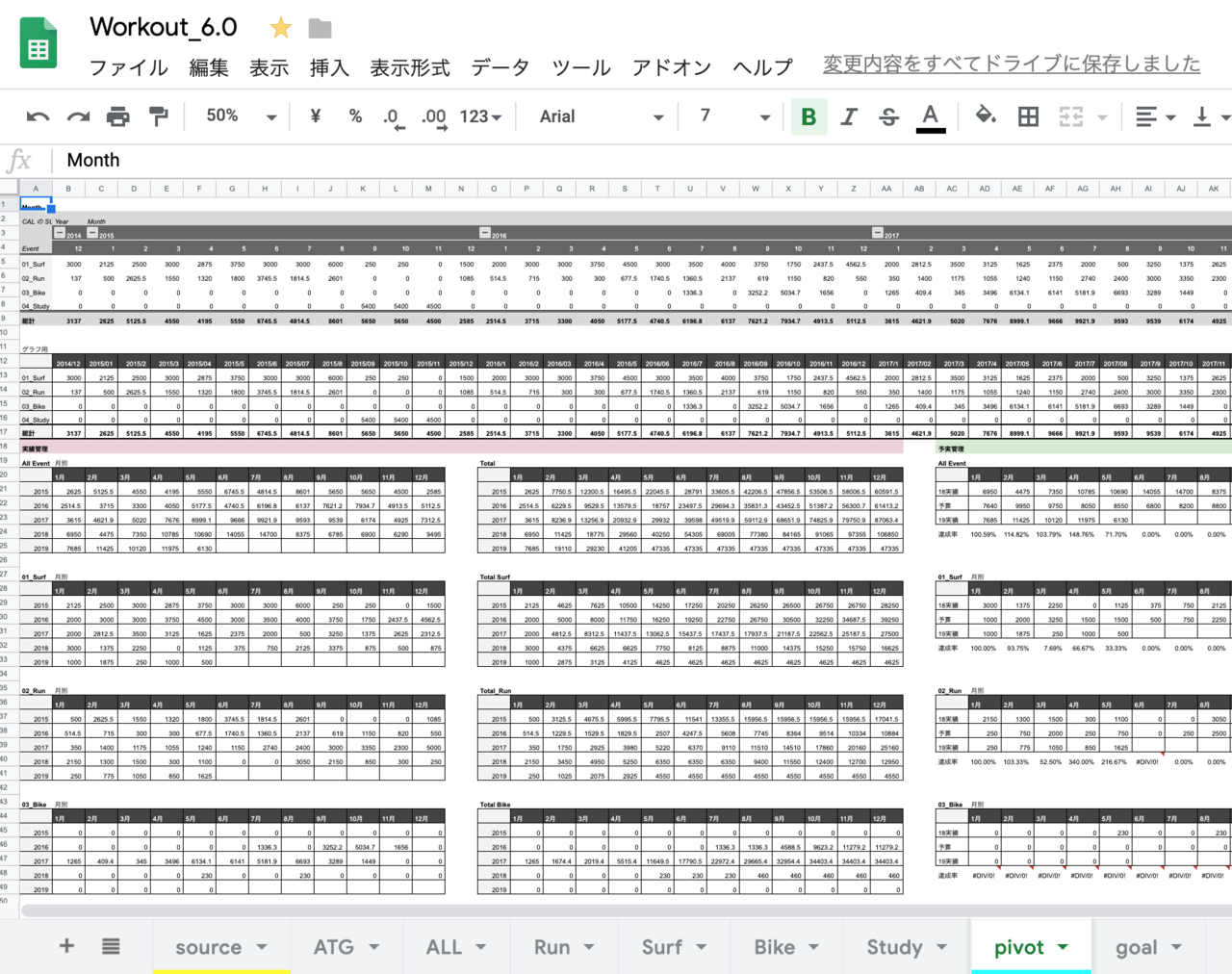Viewport: 1232px width, 974px height.
Task: Show the all sheets list
Action: pos(111,946)
